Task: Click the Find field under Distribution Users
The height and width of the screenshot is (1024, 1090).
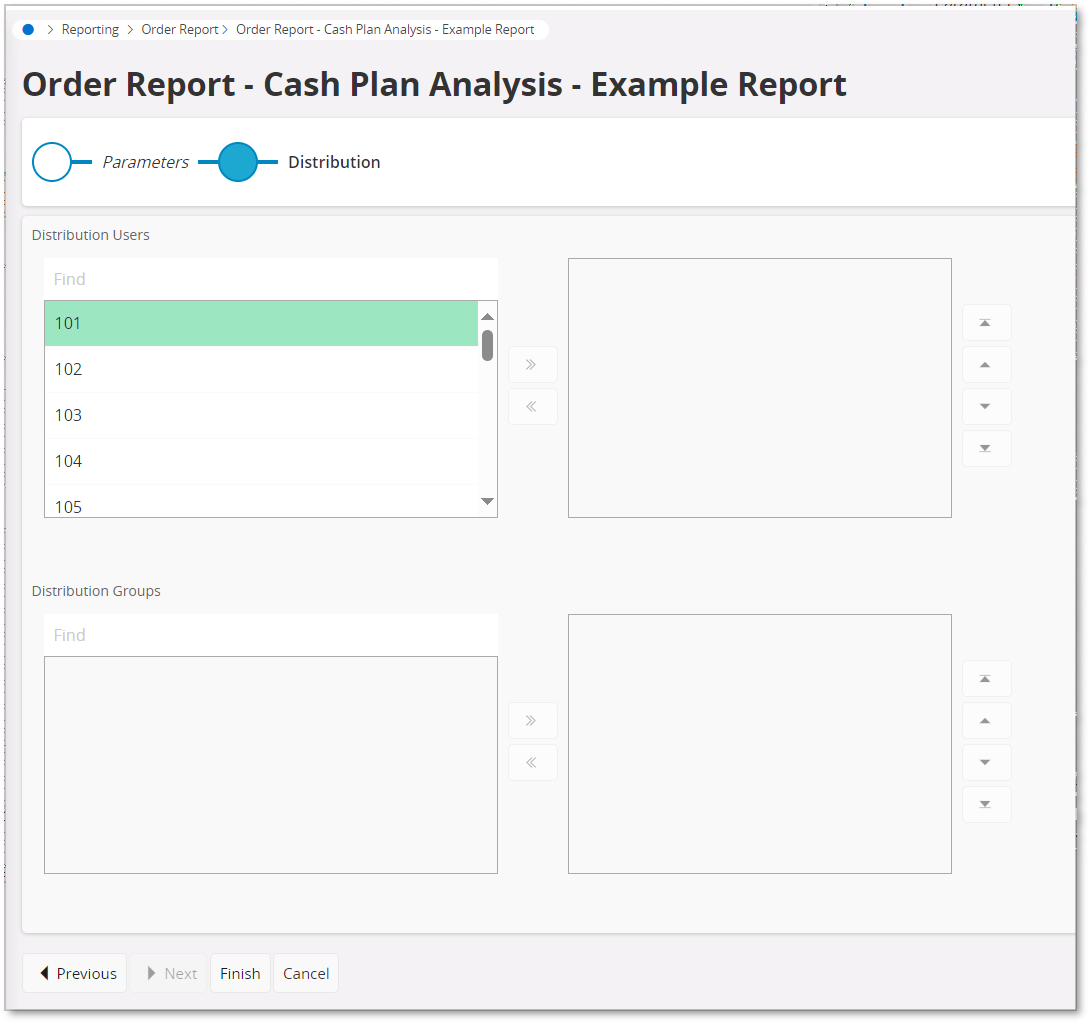Action: pos(270,278)
